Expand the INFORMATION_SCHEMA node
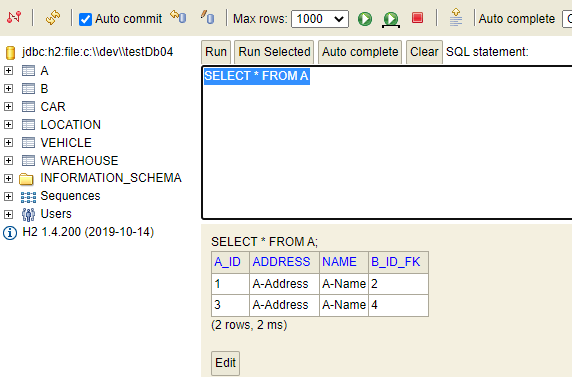Viewport: 572px width, 377px height. point(8,178)
